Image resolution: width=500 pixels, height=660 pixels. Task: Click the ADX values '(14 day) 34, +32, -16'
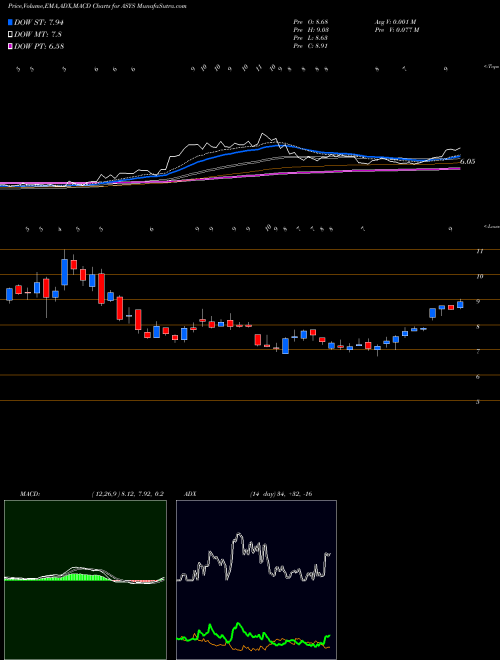(x=281, y=494)
